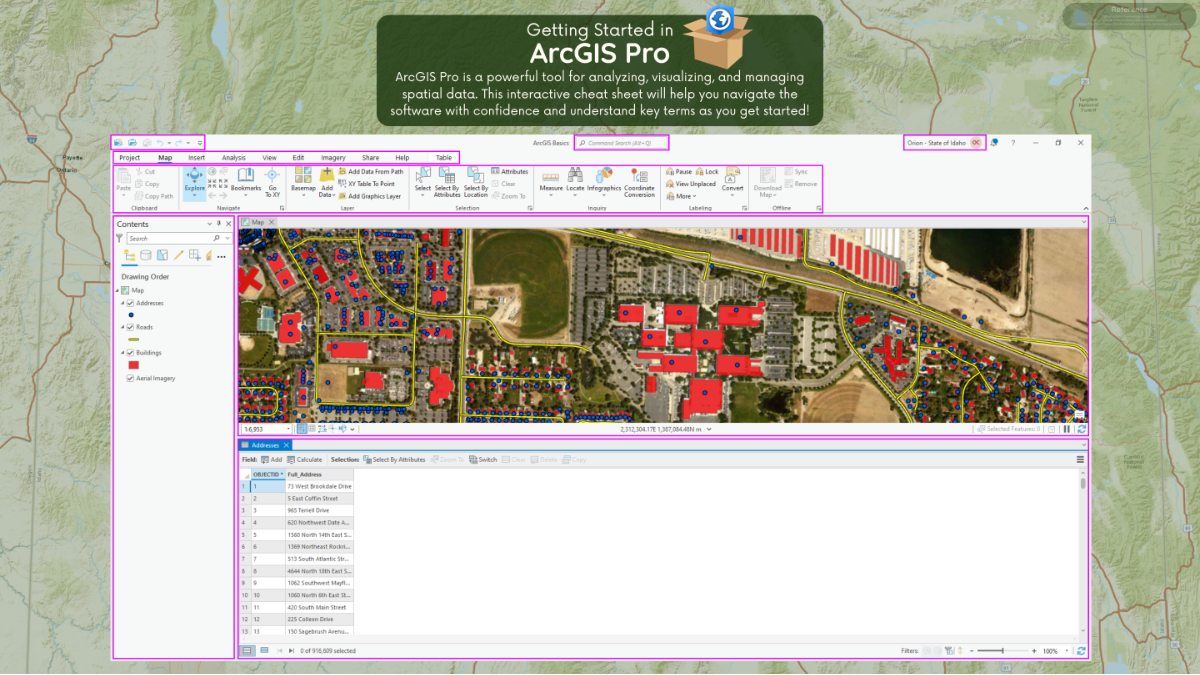Select the Explore navigation tool
The height and width of the screenshot is (675, 1200).
click(x=194, y=177)
